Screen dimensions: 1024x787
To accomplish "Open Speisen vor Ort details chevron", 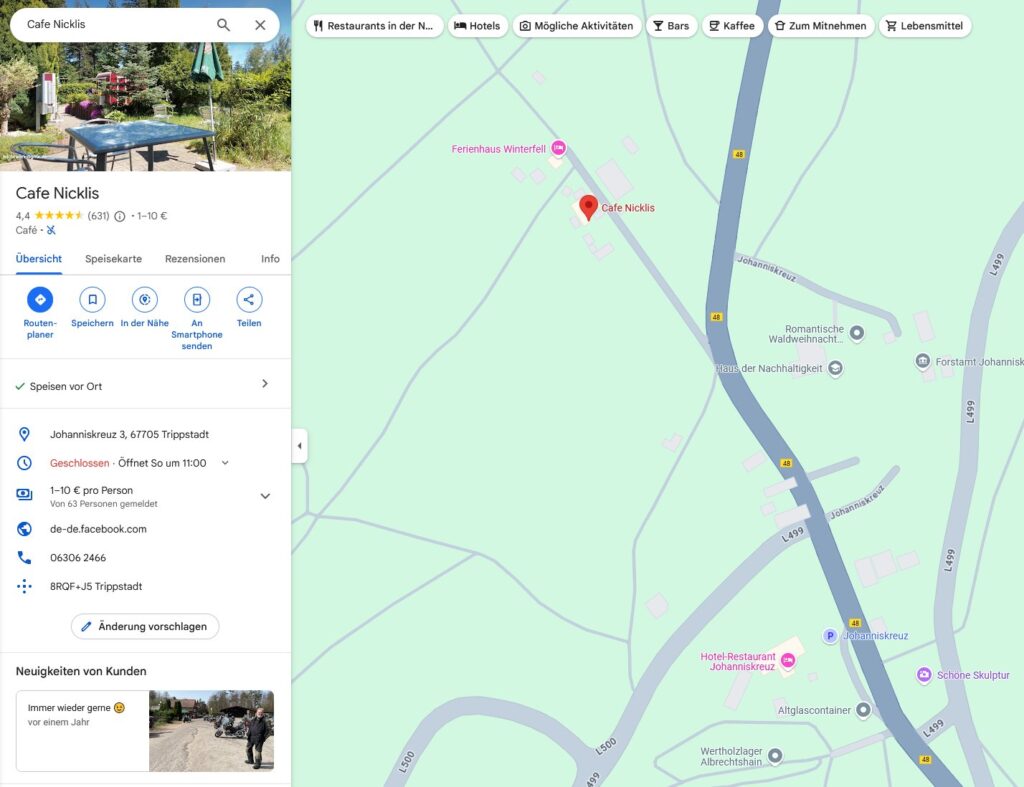I will (x=264, y=383).
